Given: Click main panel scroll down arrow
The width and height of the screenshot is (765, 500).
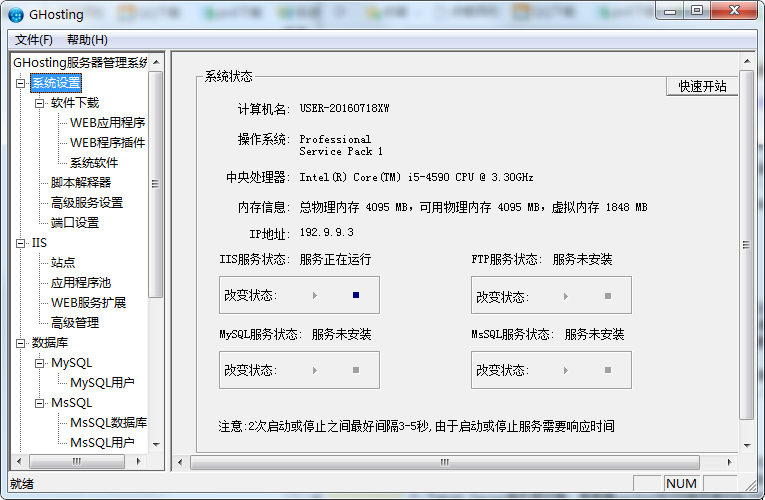Looking at the screenshot, I should click(747, 445).
